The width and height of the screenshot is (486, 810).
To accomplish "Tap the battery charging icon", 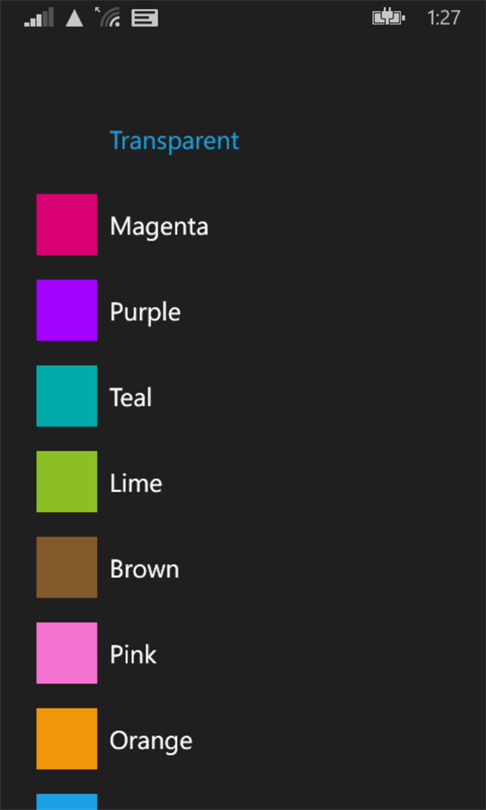I will (388, 18).
